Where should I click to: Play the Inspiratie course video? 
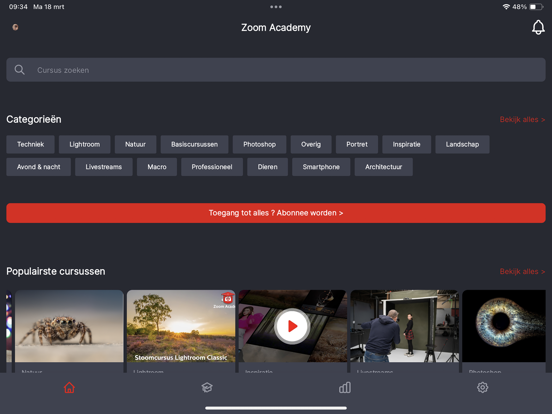click(x=292, y=326)
